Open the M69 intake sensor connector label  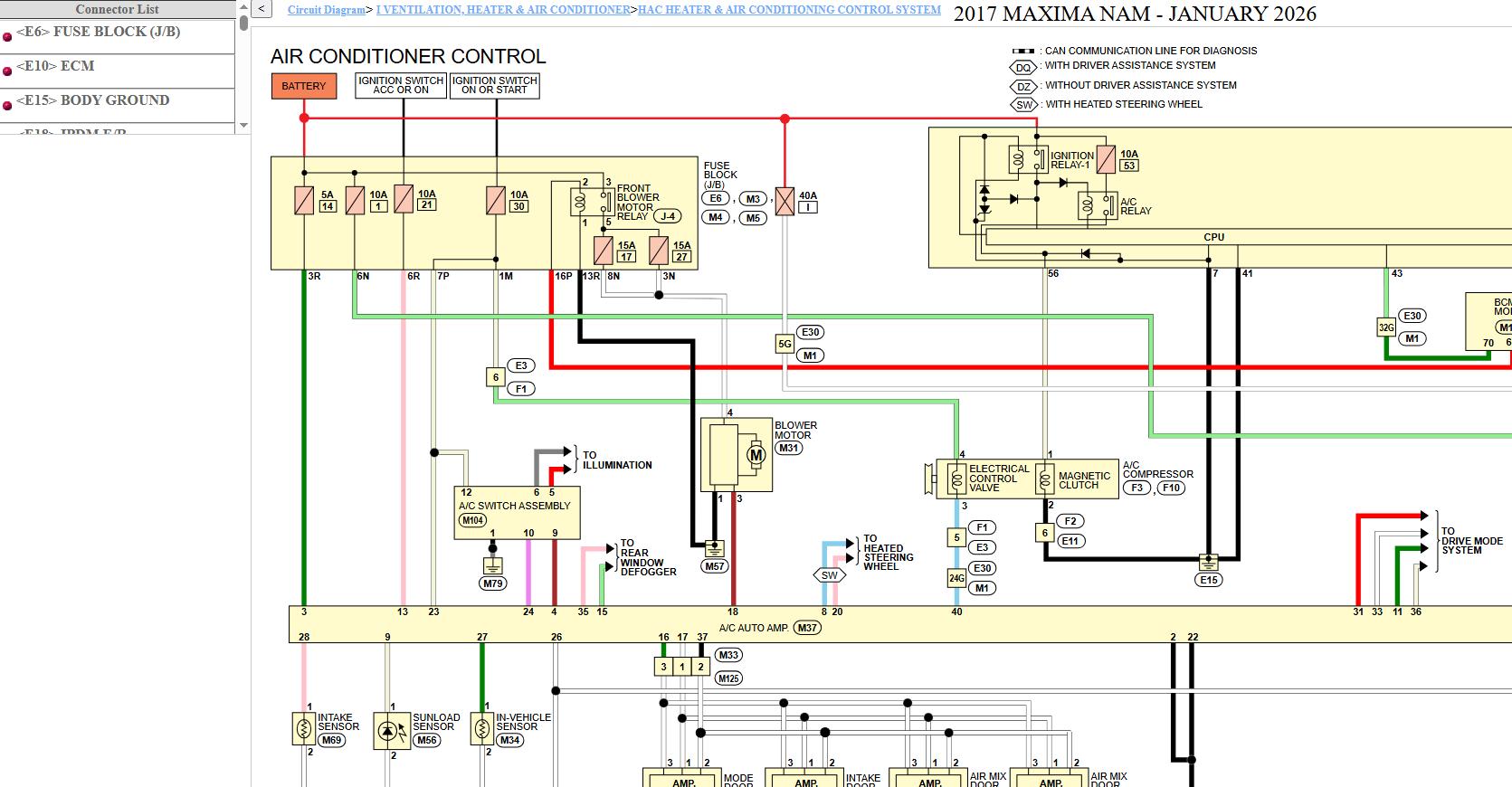332,740
